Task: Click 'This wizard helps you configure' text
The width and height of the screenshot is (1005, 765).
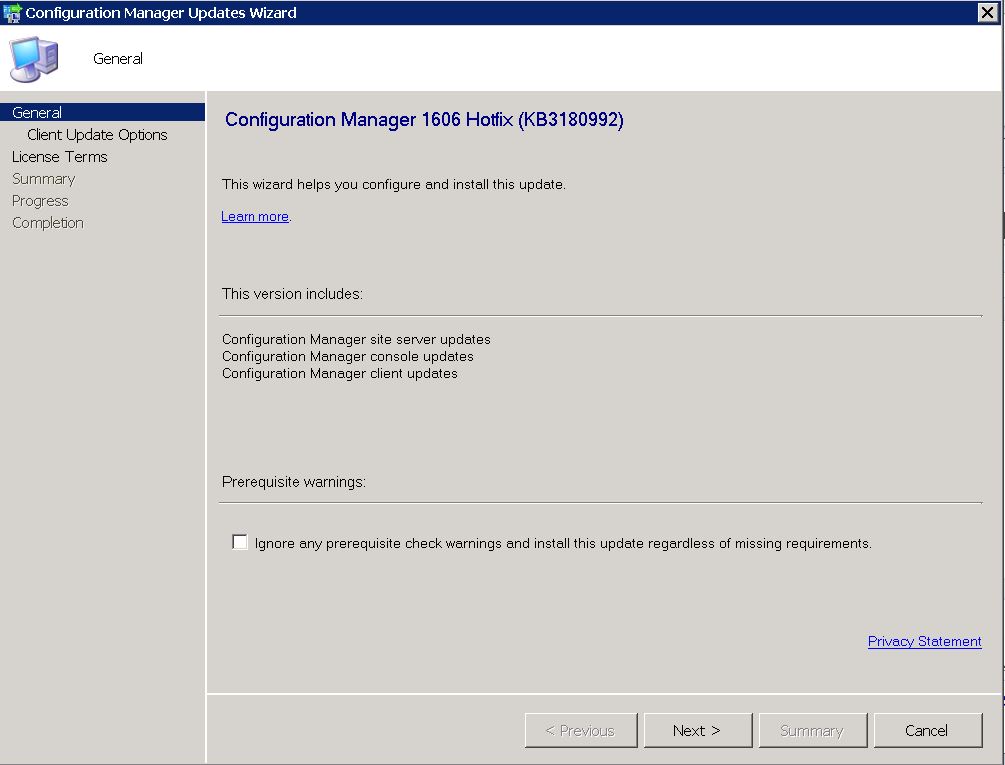Action: tap(394, 185)
